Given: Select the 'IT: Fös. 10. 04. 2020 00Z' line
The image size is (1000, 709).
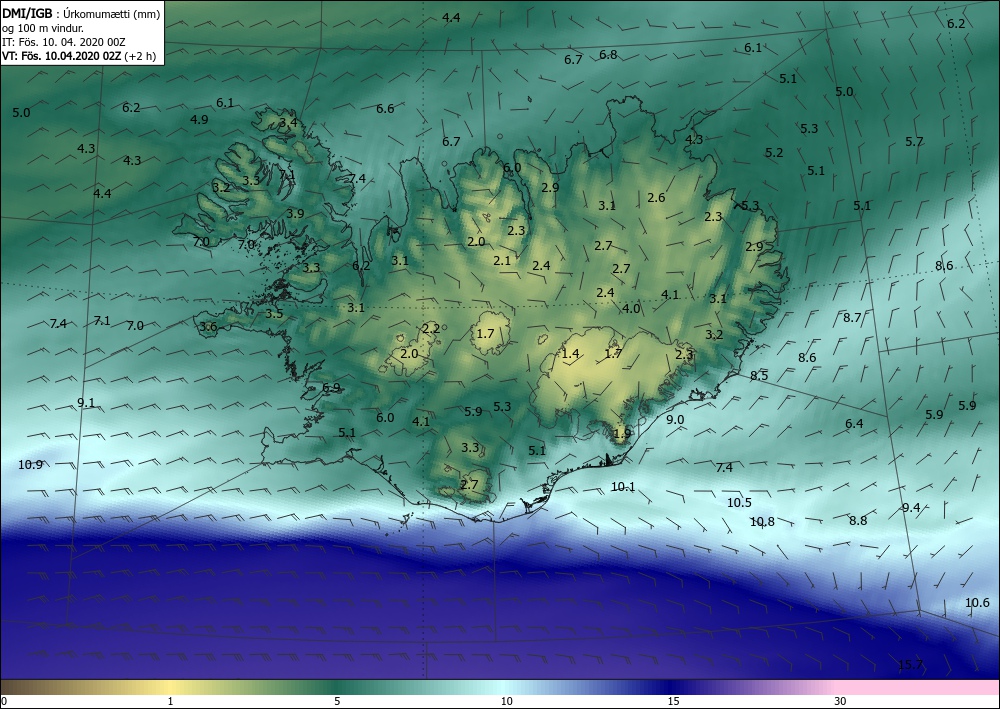Looking at the screenshot, I should 64,42.
